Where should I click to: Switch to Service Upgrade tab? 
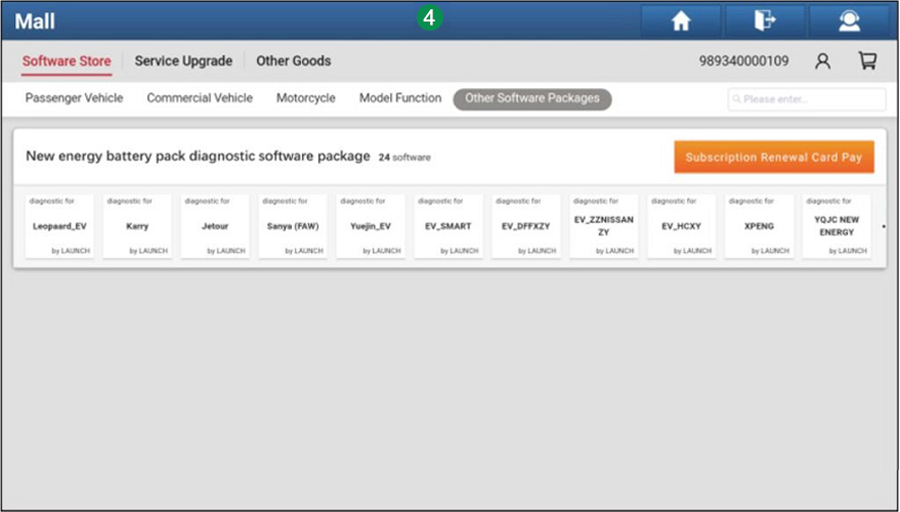click(x=184, y=61)
